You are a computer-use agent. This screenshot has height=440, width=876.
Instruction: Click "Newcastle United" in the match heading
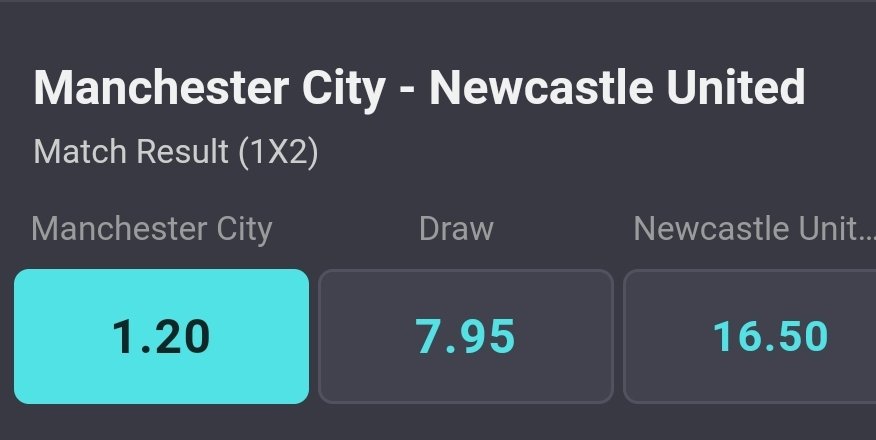pyautogui.click(x=617, y=88)
